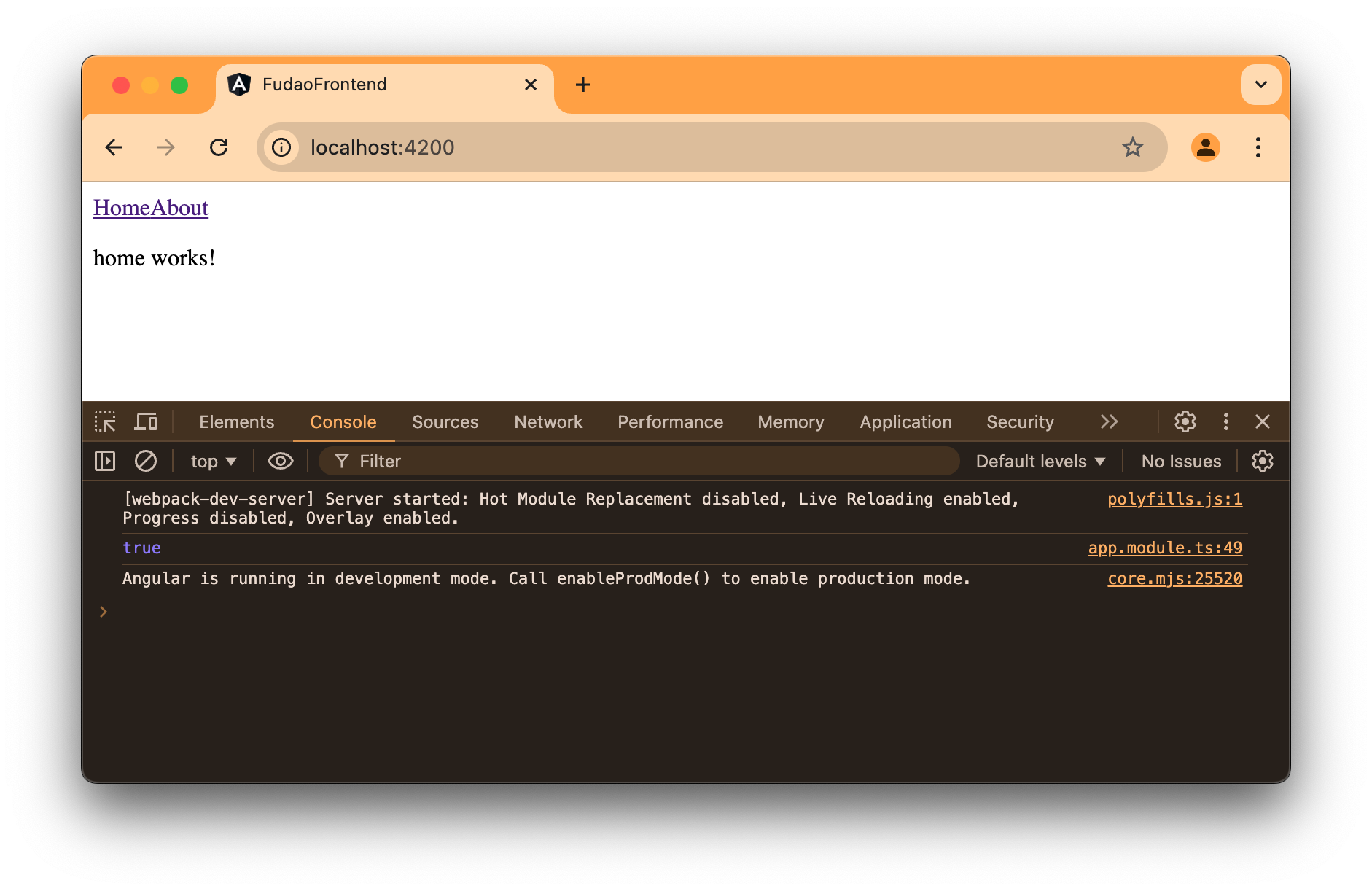Open the 'Default levels' dropdown
Viewport: 1372px width, 891px height.
[1040, 461]
